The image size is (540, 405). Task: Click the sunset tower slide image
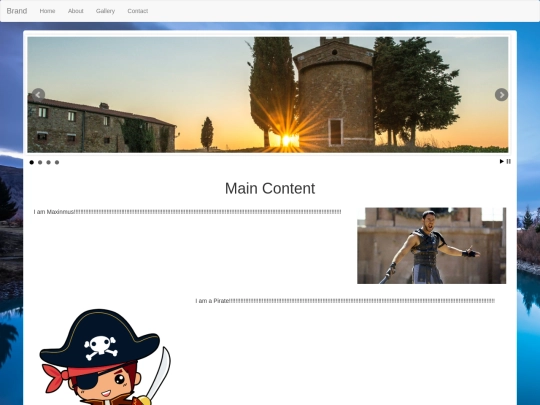268,95
